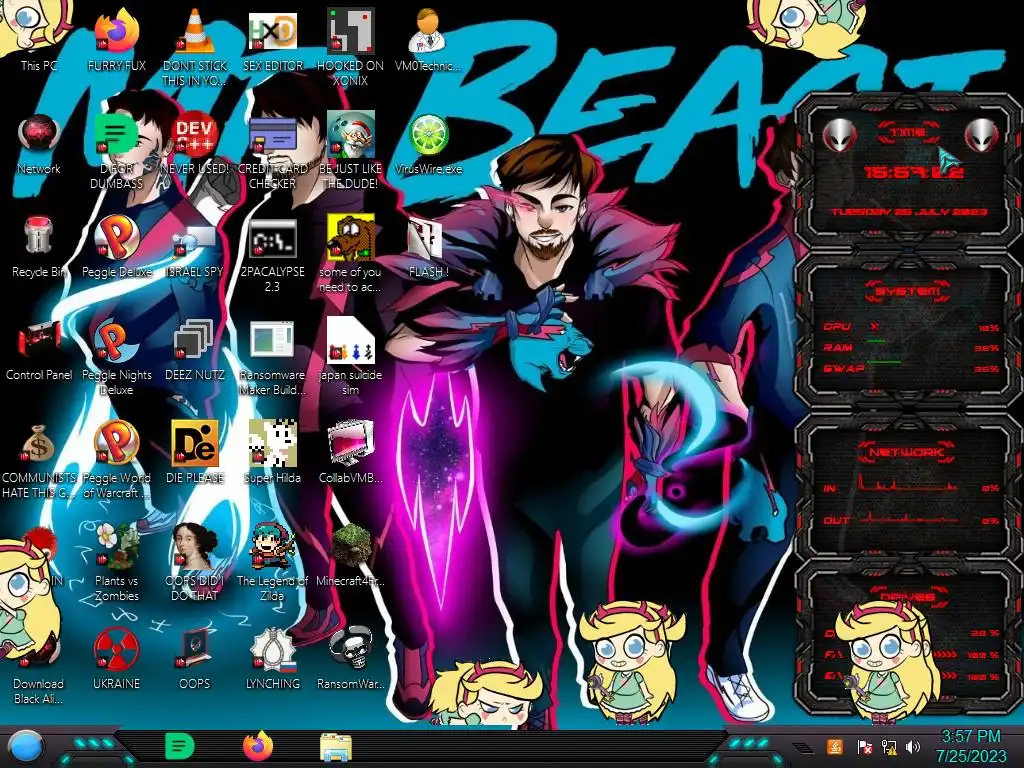The height and width of the screenshot is (768, 1024).
Task: Launch the CREDIT CARD CHECKER shortcut
Action: (272, 152)
